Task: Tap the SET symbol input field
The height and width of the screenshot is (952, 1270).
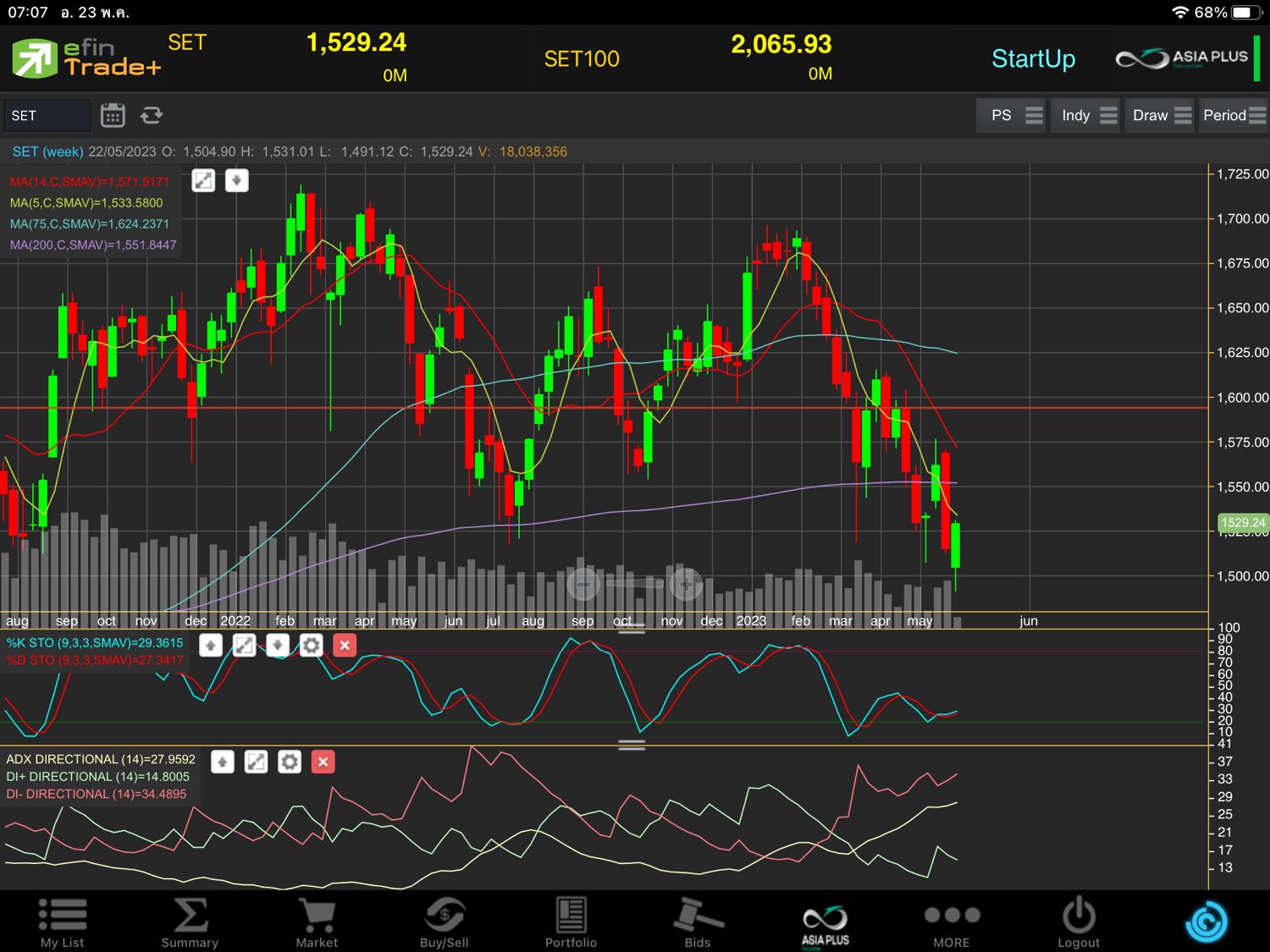Action: coord(47,115)
